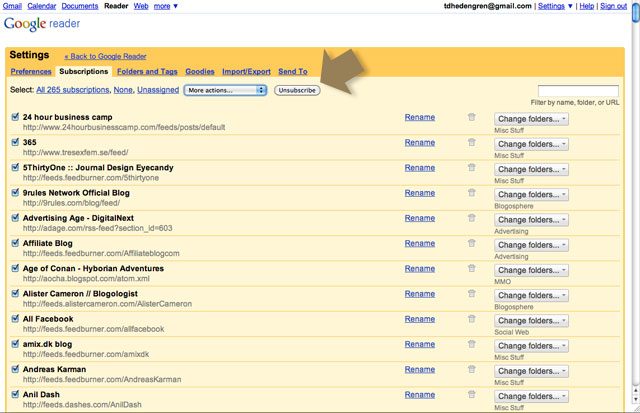Uncheck Age of Conan - Hyborian Adventures checkbox

coord(15,268)
